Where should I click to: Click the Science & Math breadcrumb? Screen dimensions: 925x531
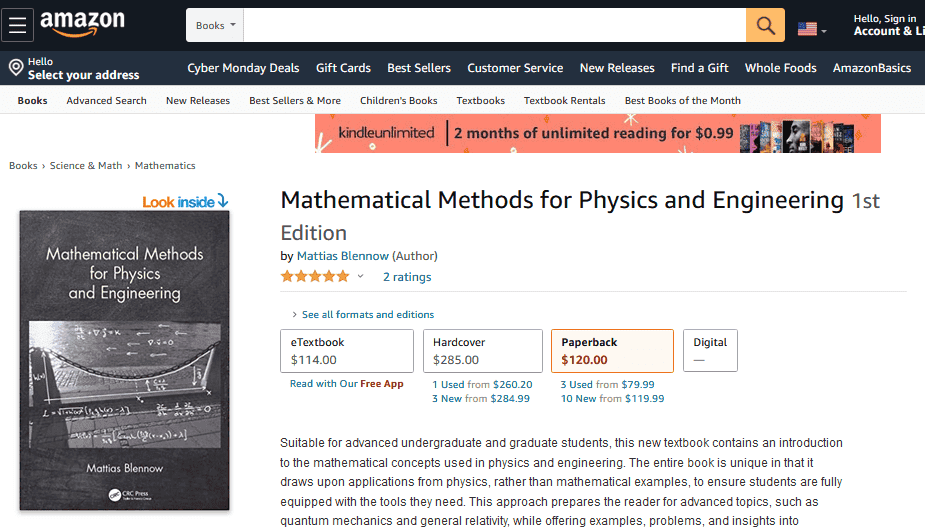86,166
